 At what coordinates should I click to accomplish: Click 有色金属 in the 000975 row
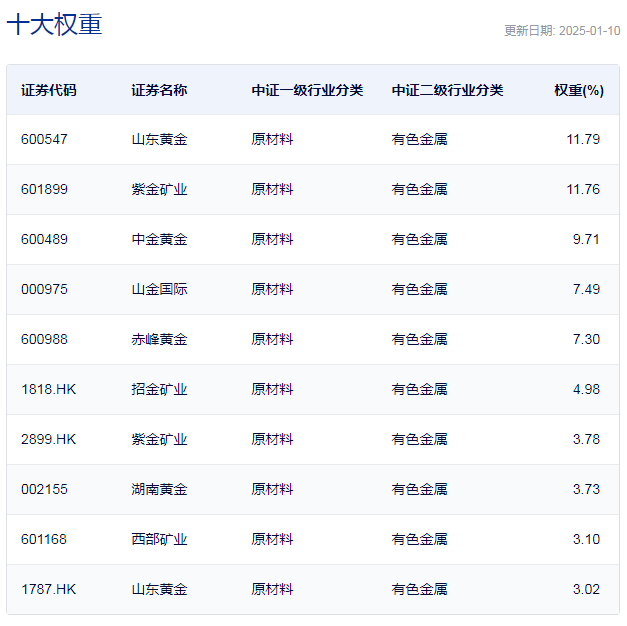419,289
